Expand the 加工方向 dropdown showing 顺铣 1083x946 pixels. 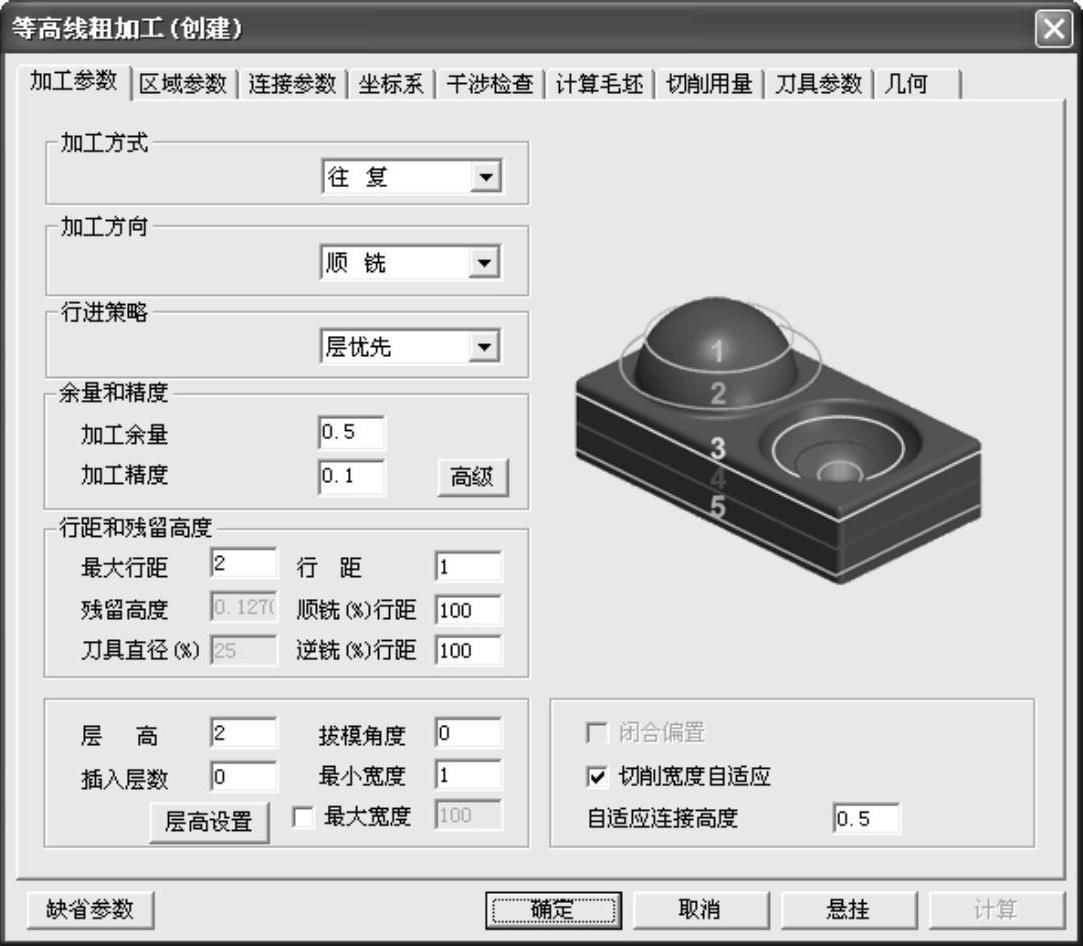(x=485, y=263)
